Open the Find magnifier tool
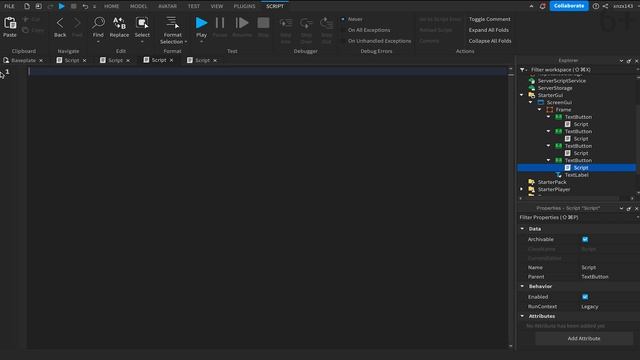Viewport: 640px width, 360px height. [98, 23]
